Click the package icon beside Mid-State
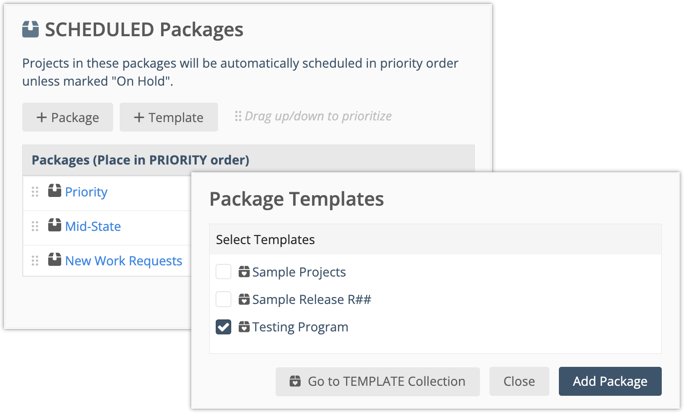The width and height of the screenshot is (684, 413). click(x=54, y=226)
